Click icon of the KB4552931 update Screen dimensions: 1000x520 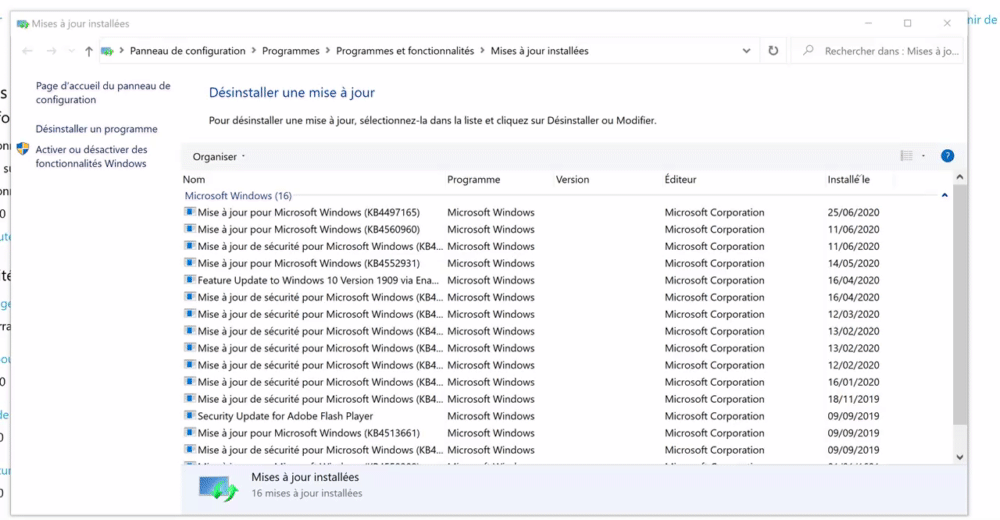coord(189,262)
